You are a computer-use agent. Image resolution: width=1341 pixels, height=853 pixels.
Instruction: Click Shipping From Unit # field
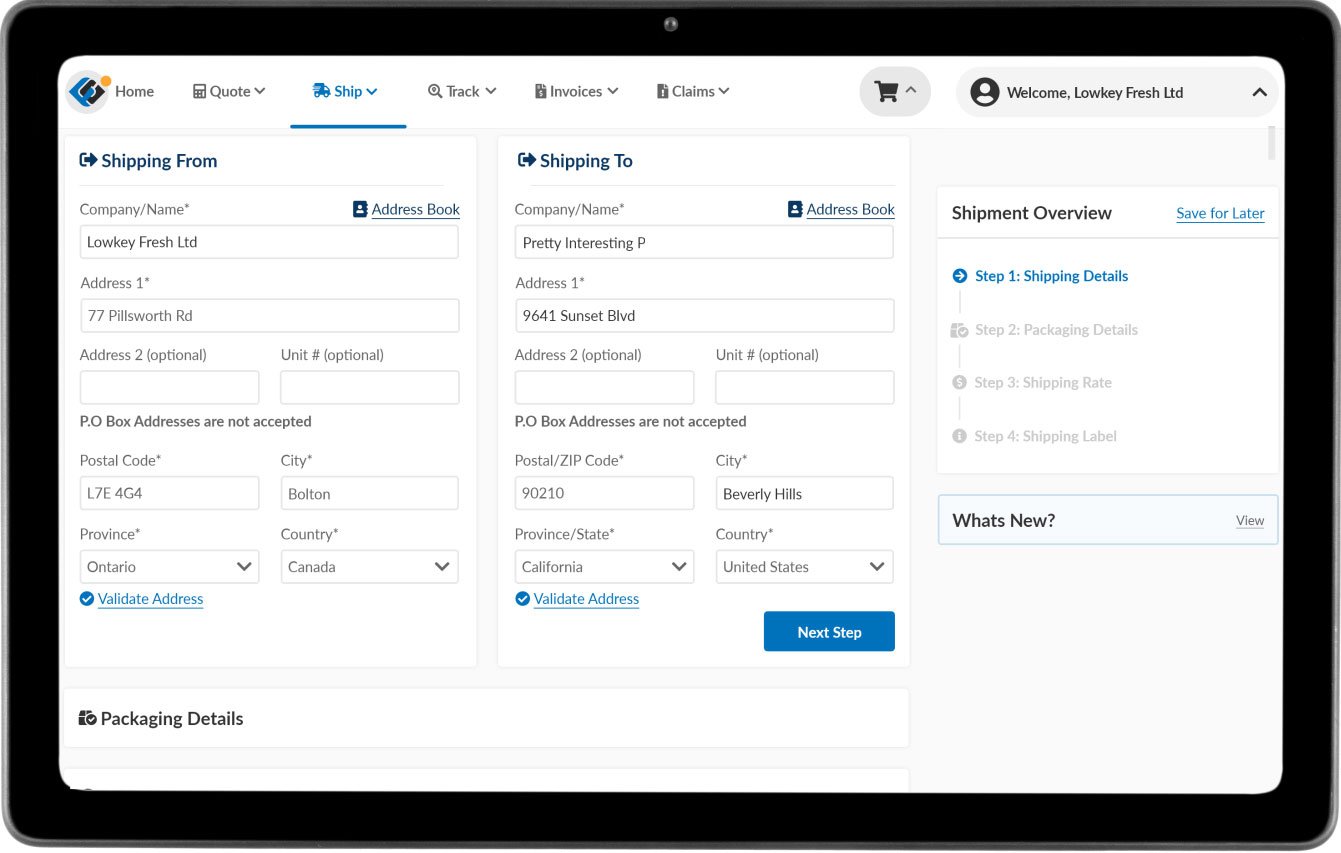(x=370, y=388)
